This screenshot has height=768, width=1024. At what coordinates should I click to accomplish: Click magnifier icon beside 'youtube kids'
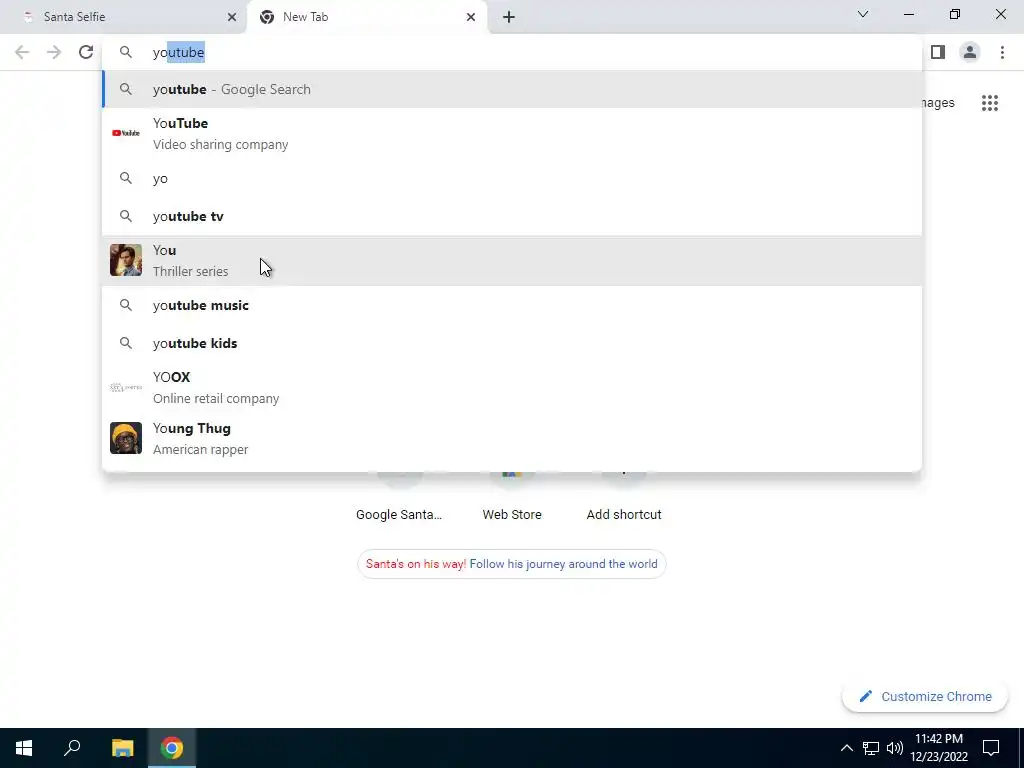(x=125, y=343)
